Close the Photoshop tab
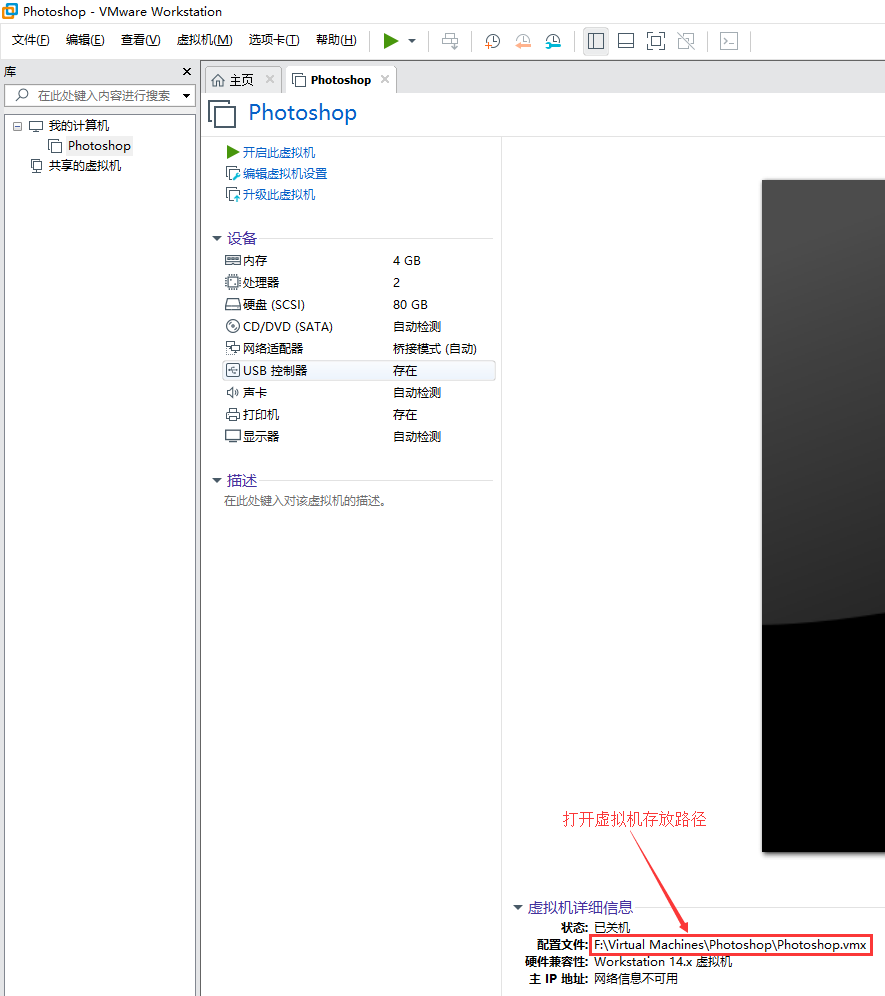885x996 pixels. point(385,79)
